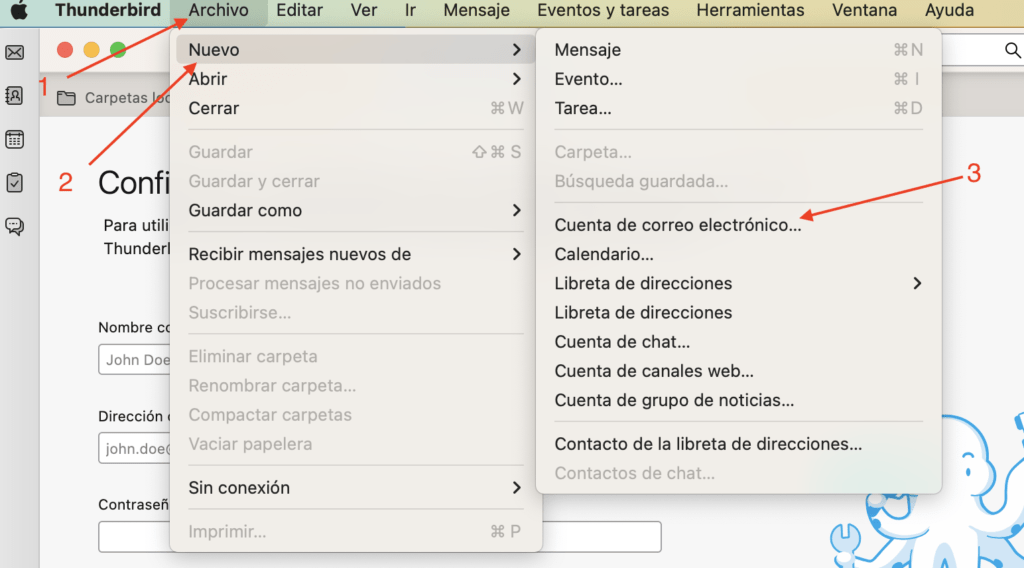Open the Mail envelope sidebar icon
Screen dimensions: 1024x568
click(x=14, y=52)
